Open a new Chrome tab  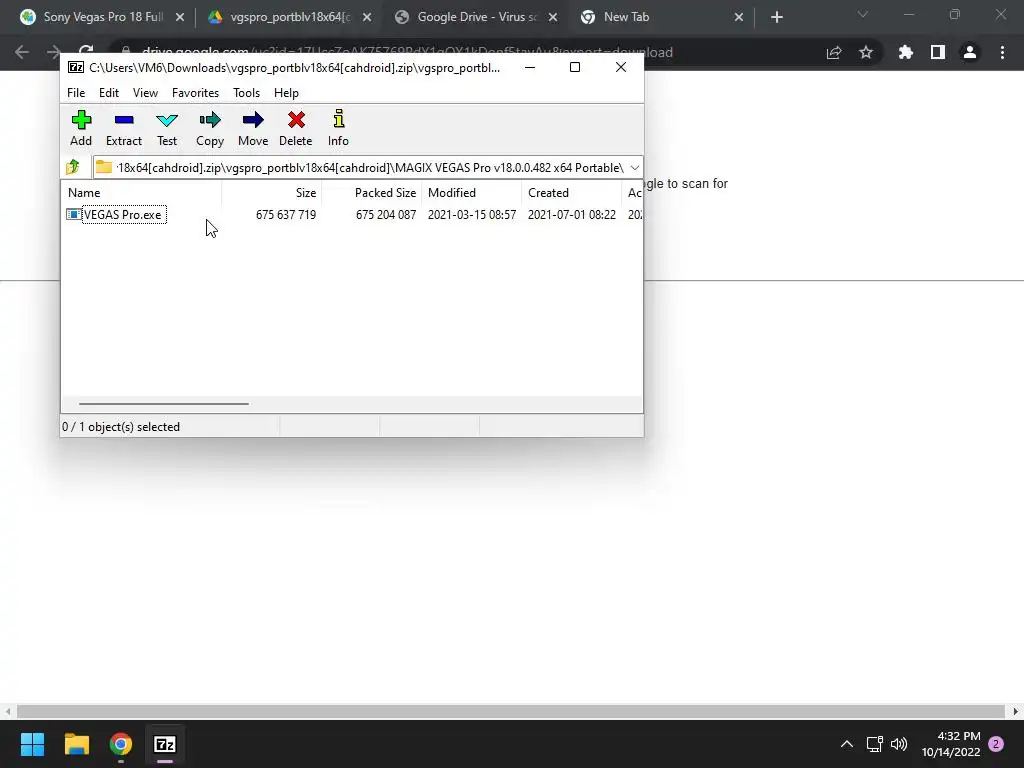(776, 17)
